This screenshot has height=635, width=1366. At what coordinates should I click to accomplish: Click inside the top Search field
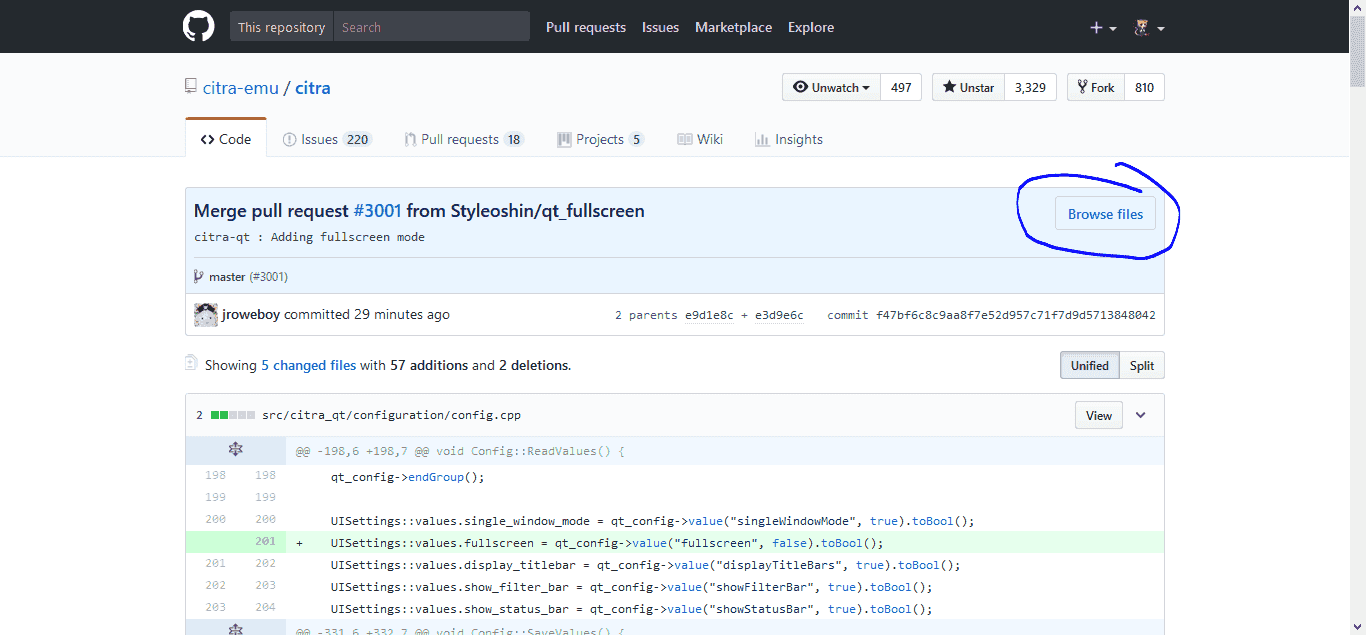click(431, 27)
